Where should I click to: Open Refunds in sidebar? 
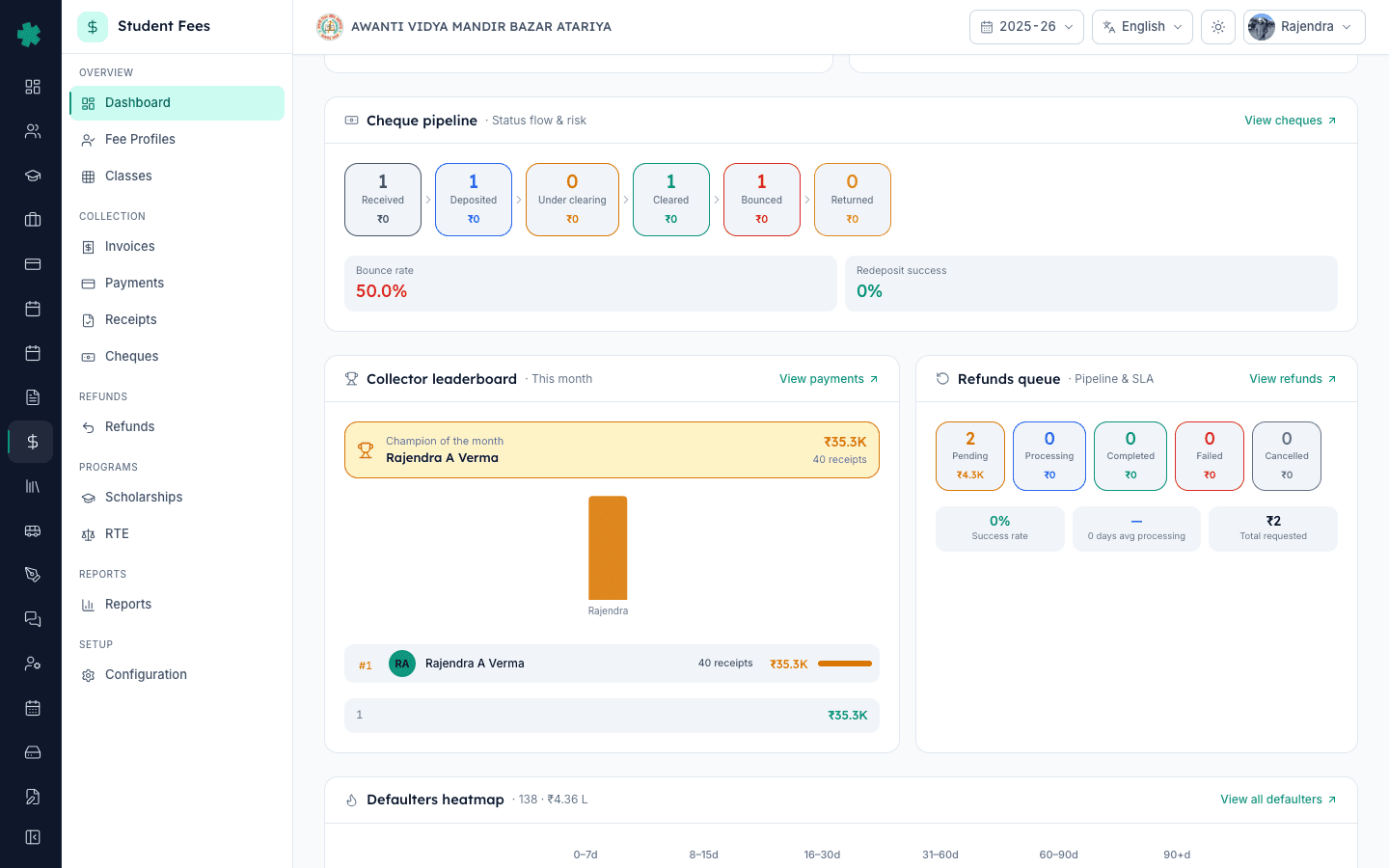click(x=177, y=427)
